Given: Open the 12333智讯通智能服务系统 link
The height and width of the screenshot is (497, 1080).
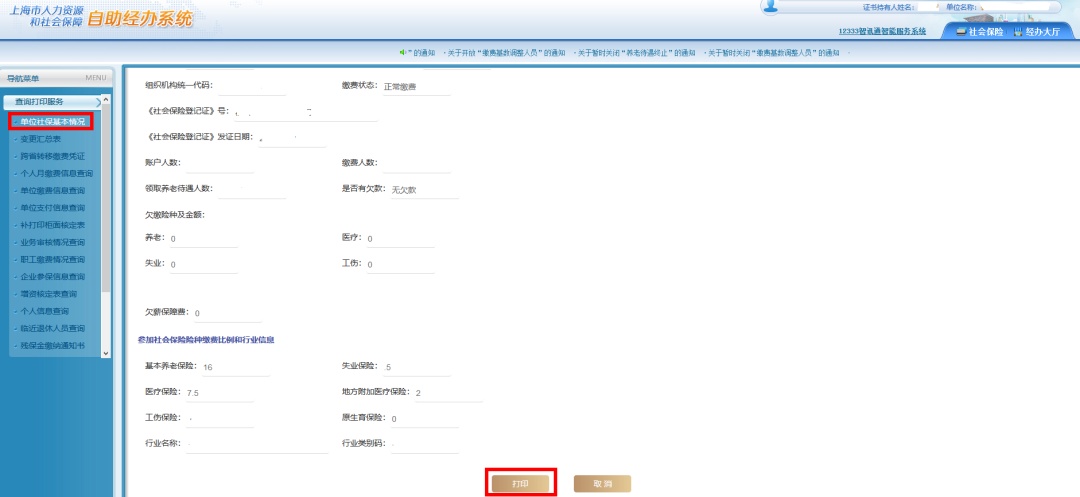Looking at the screenshot, I should [x=882, y=32].
